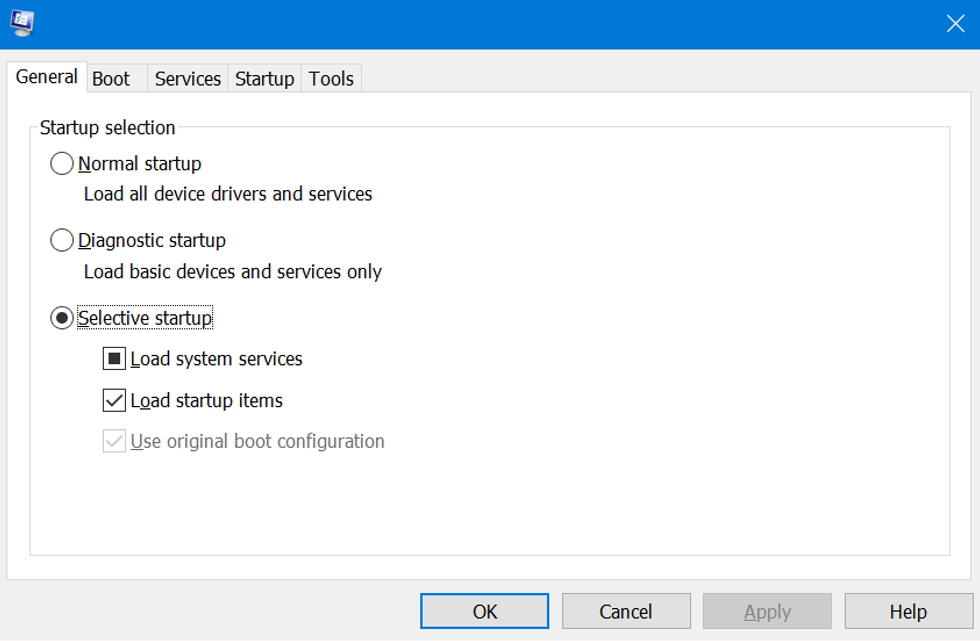Click the 'Load basic devices and services only' text
The image size is (980, 641).
pyautogui.click(x=233, y=271)
